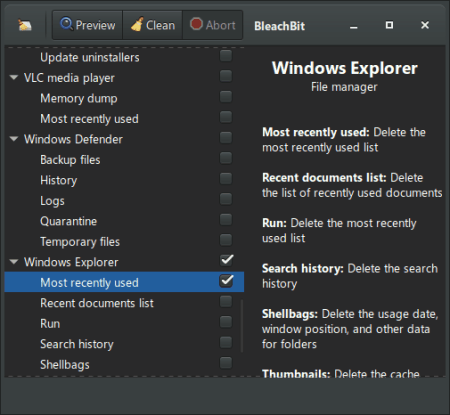Uncheck the Windows Explorer group checkbox

click(x=226, y=260)
